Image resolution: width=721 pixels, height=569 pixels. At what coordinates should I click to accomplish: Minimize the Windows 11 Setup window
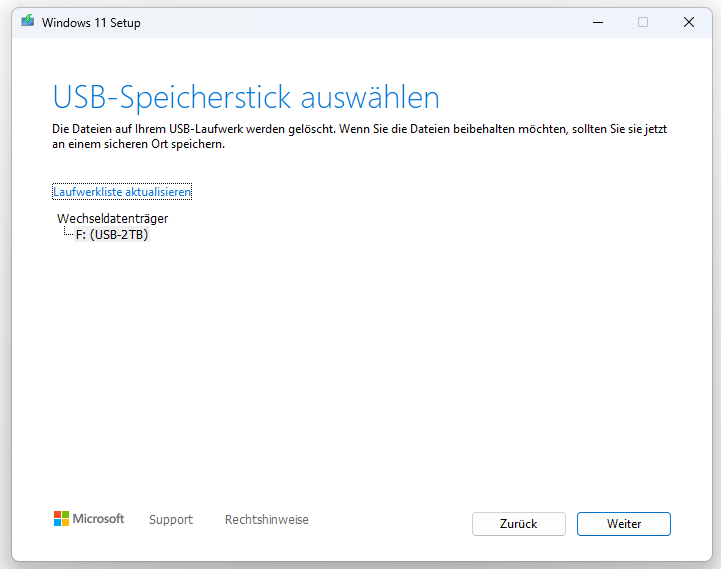tap(598, 22)
